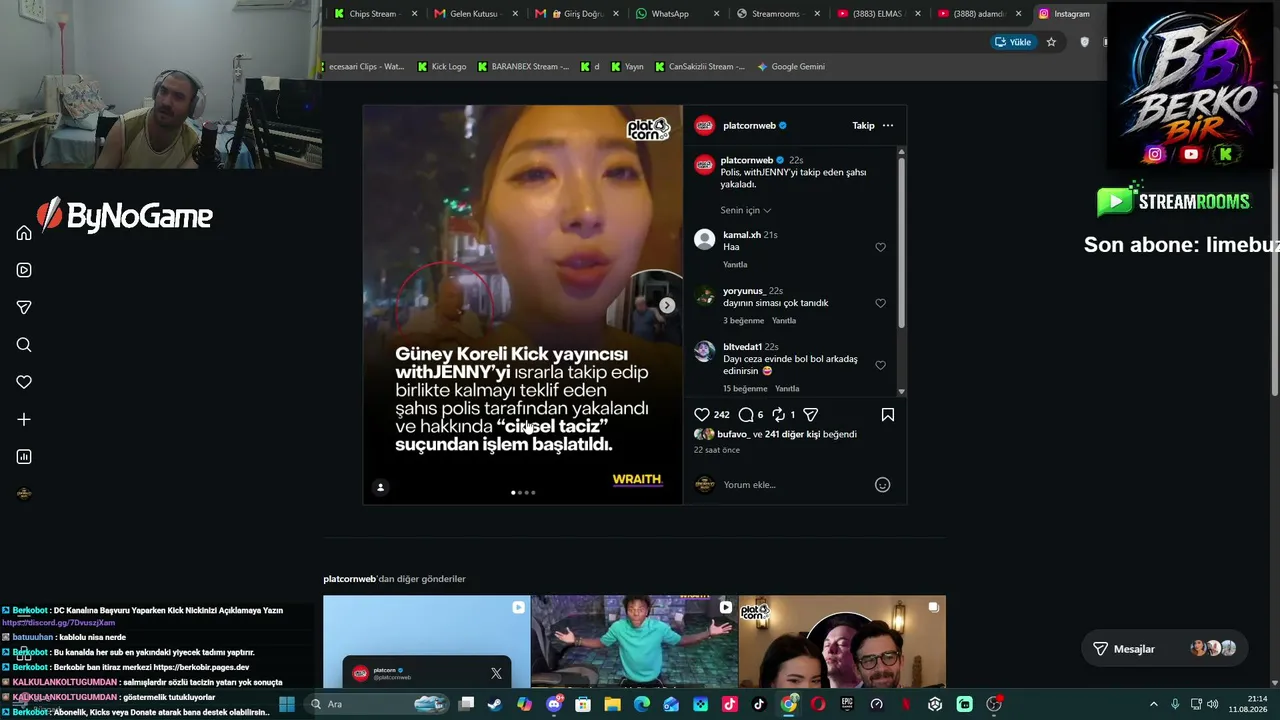Open the discord.gg link in stream chat
The width and height of the screenshot is (1280, 720).
click(x=58, y=623)
